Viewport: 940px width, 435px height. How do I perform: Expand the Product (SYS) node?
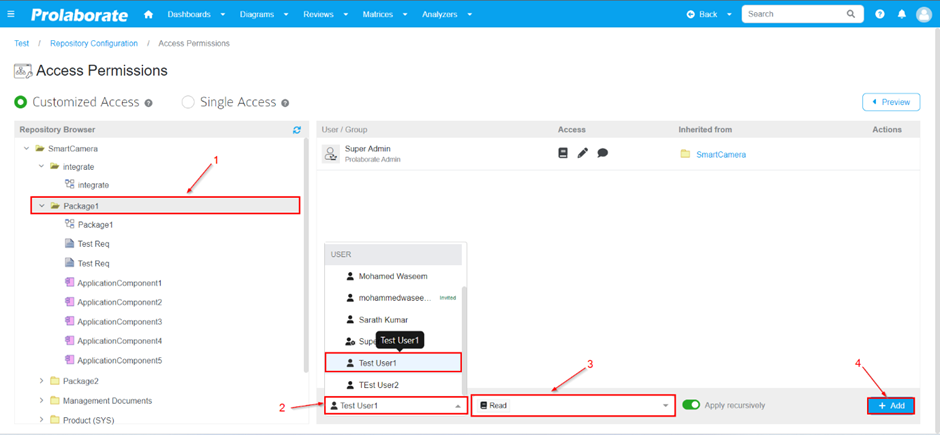click(x=41, y=420)
